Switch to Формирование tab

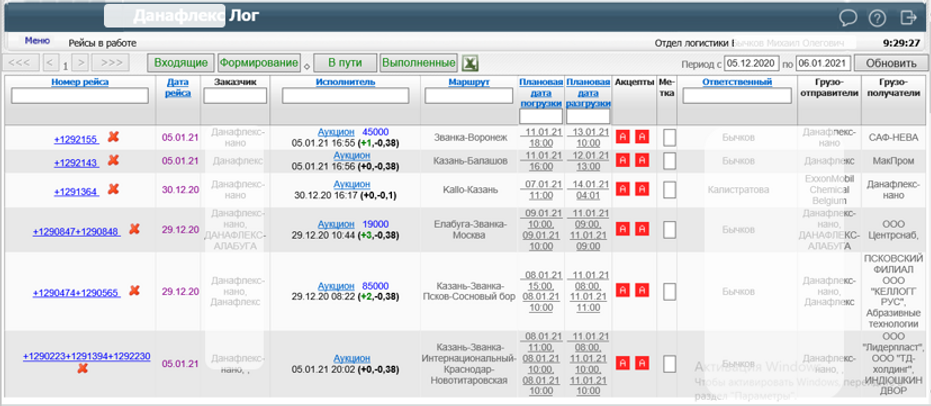click(258, 63)
